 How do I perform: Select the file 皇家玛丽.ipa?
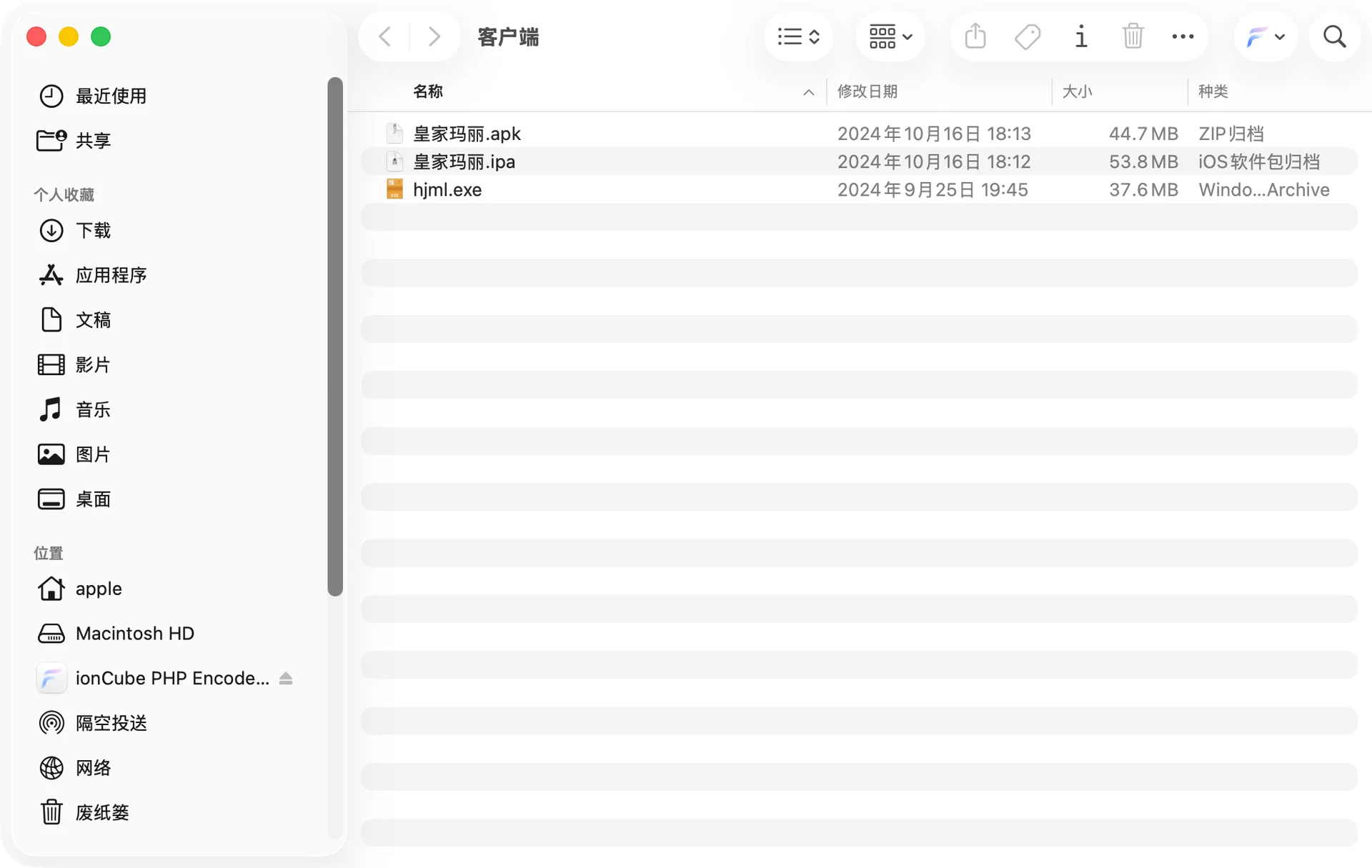859,161
